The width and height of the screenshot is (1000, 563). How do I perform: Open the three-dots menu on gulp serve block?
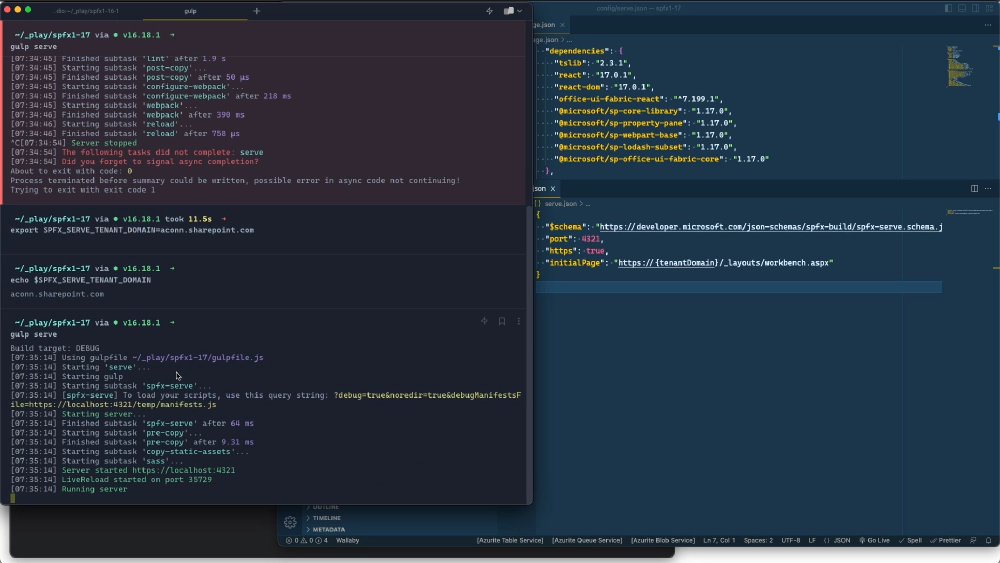tap(518, 321)
